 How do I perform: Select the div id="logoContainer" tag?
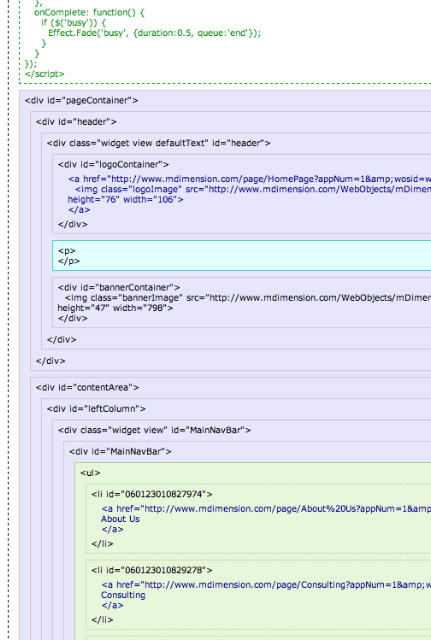click(113, 164)
